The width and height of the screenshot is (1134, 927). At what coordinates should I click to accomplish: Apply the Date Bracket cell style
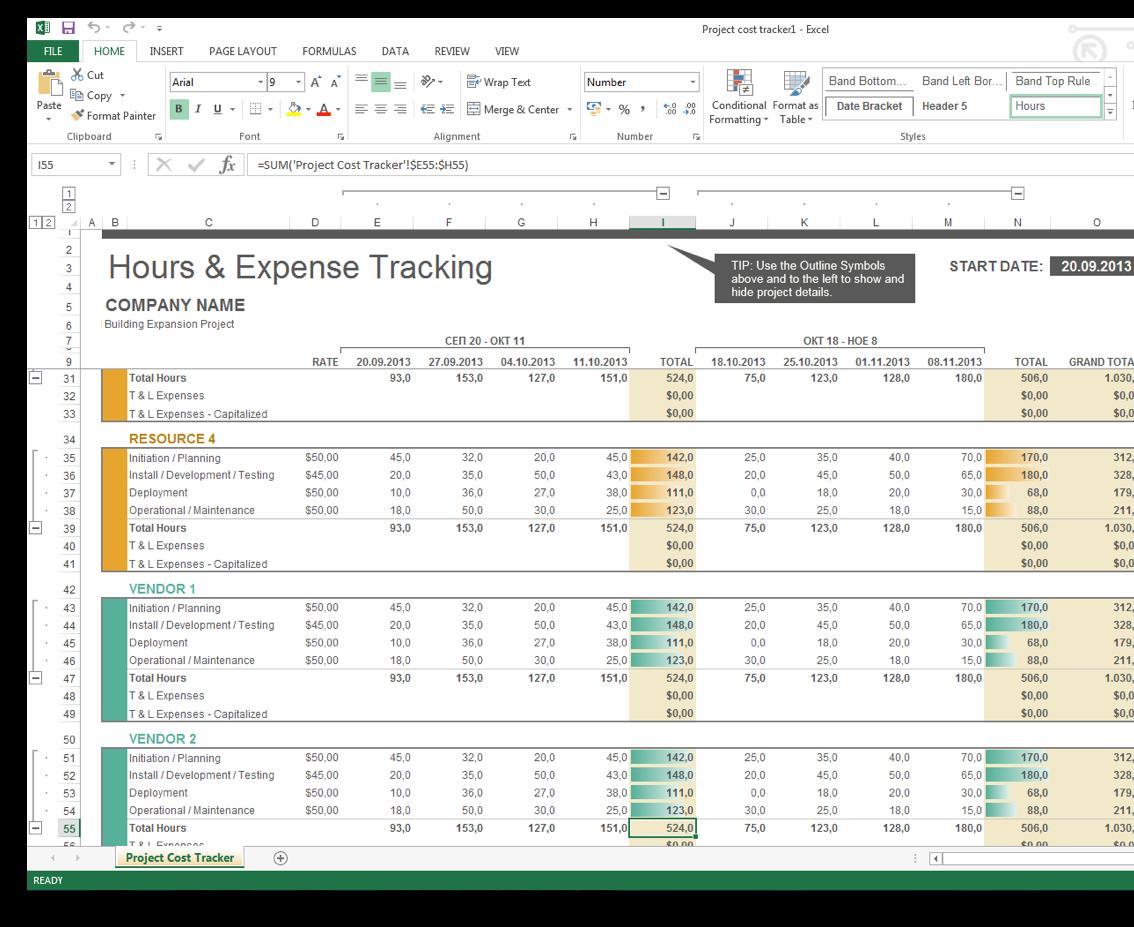click(x=869, y=106)
